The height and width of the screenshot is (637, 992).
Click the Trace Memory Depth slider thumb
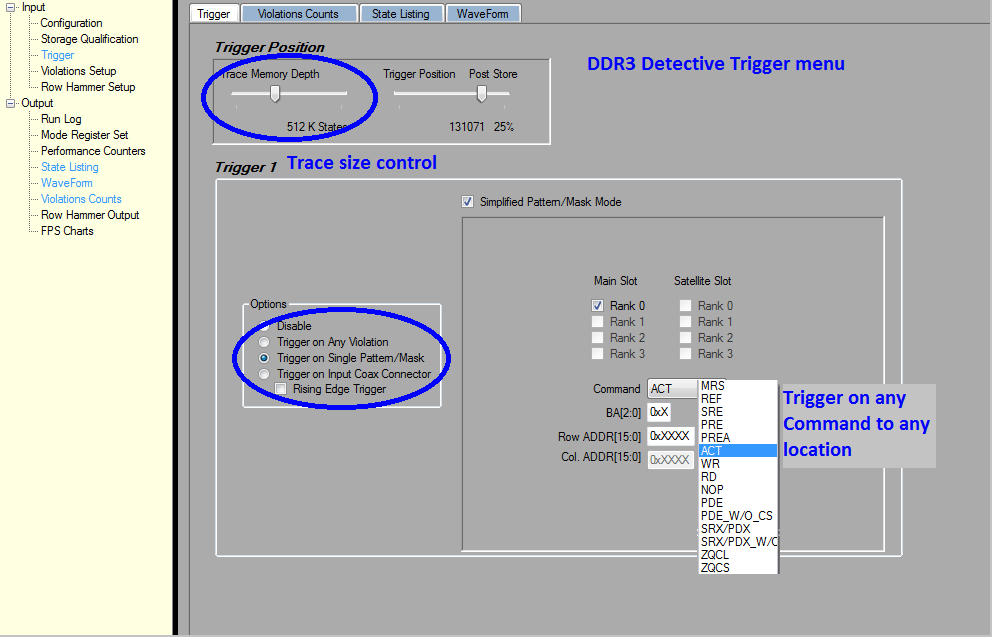click(275, 94)
